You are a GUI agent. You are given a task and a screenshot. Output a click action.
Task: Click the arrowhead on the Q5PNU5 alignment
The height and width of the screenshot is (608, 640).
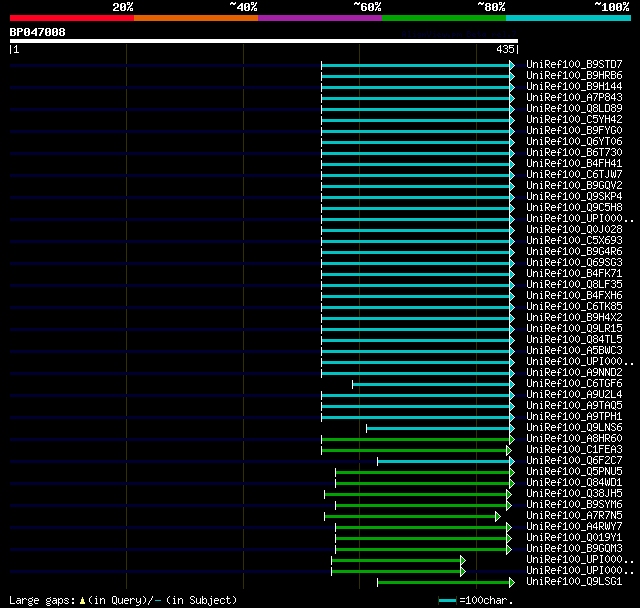tap(512, 473)
